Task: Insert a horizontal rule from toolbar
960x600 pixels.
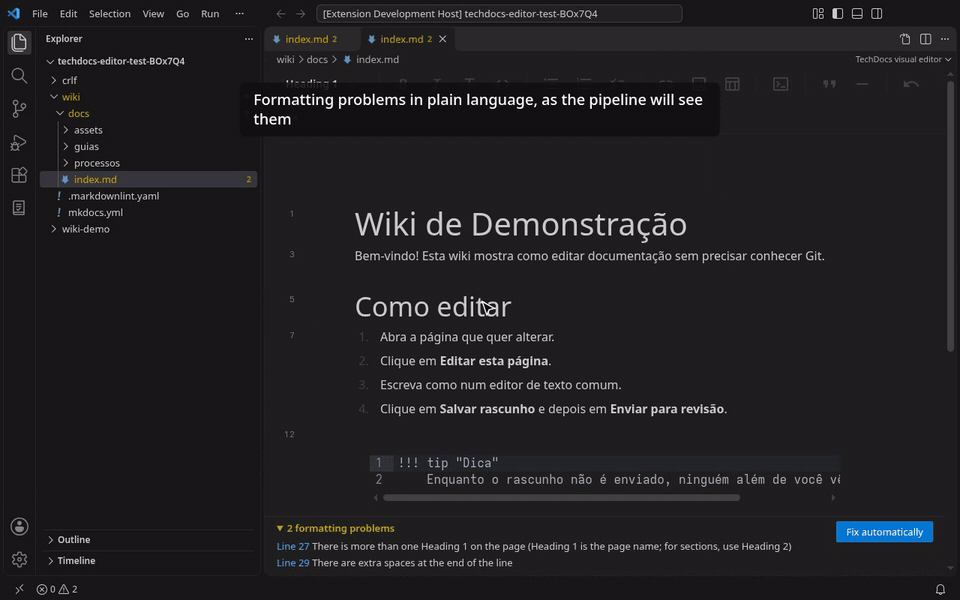Action: point(863,84)
